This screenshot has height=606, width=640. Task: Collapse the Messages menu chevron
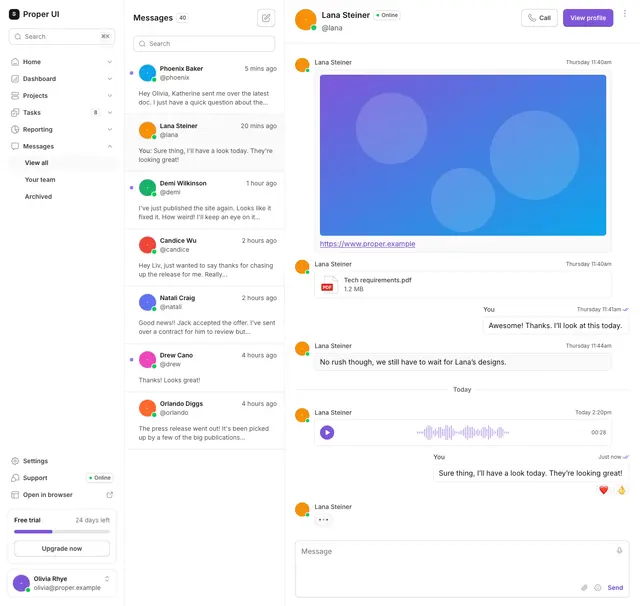(x=110, y=146)
